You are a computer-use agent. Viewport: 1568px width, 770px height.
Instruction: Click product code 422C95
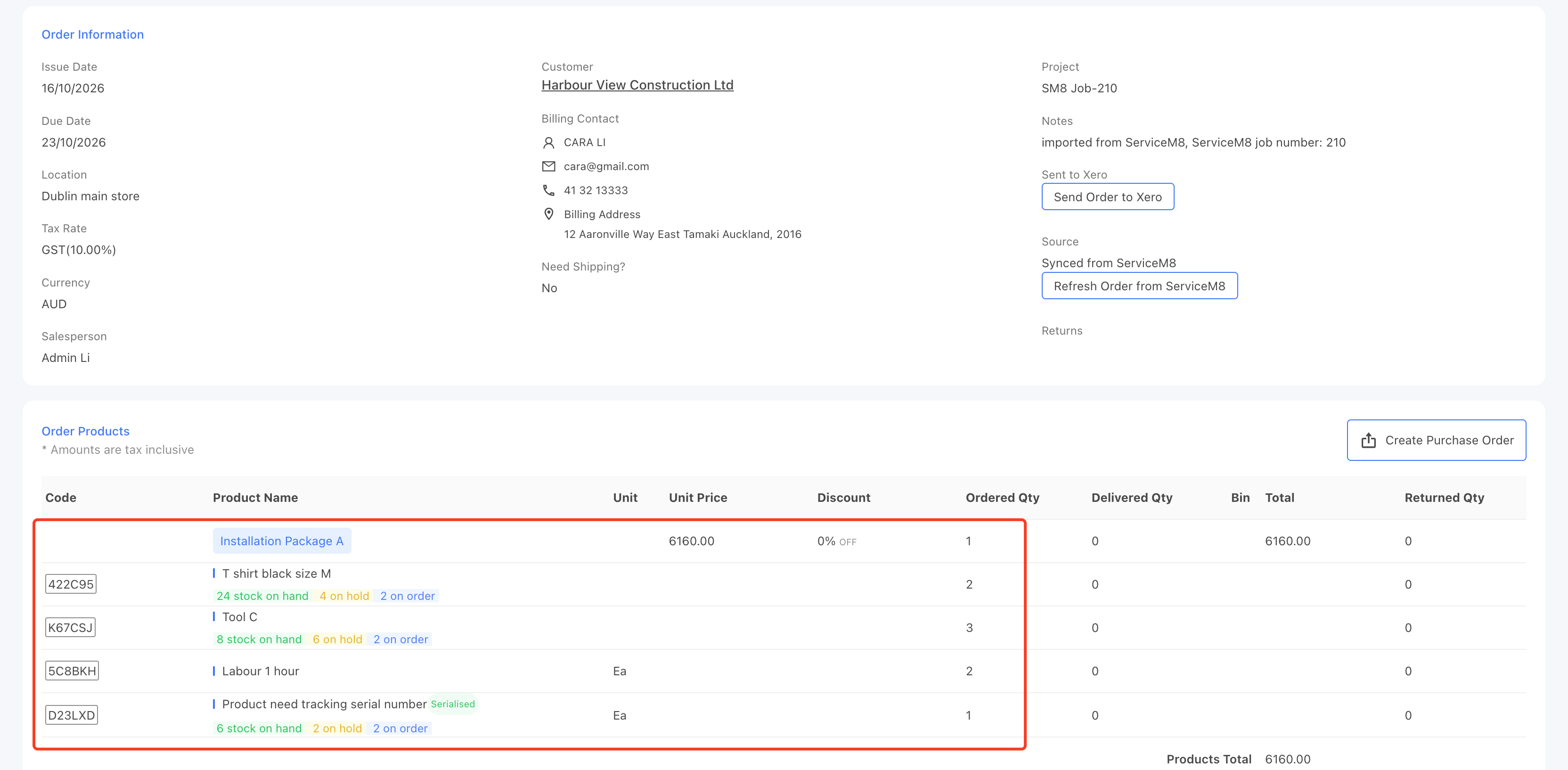tap(71, 584)
